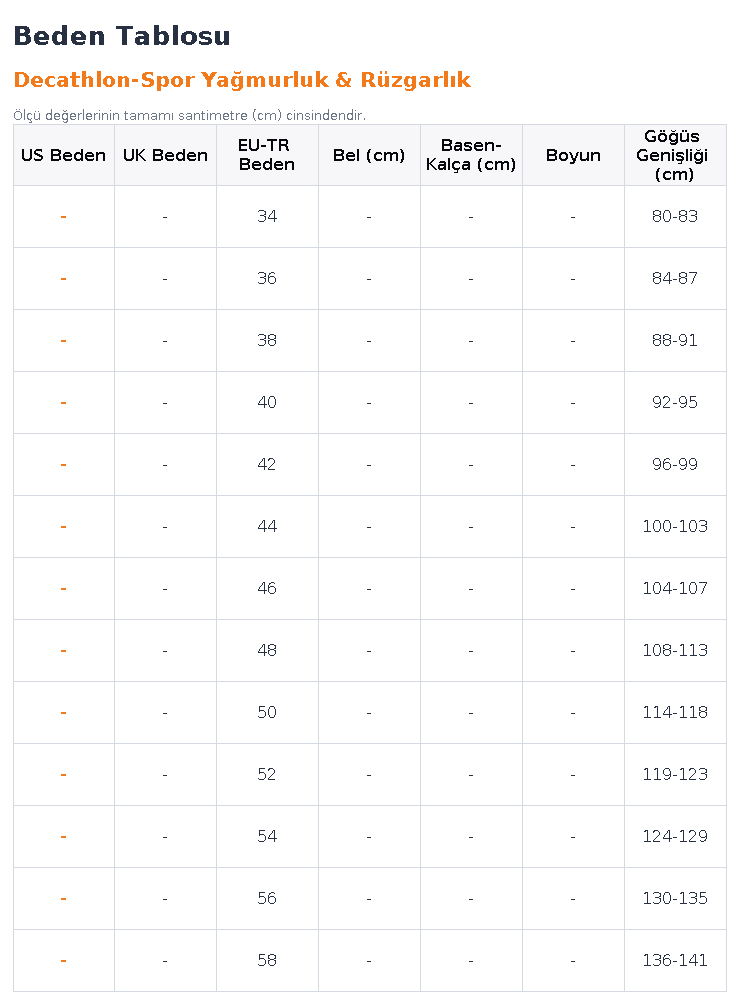The image size is (737, 997).
Task: Click the Bel (cm) column header
Action: (x=369, y=155)
